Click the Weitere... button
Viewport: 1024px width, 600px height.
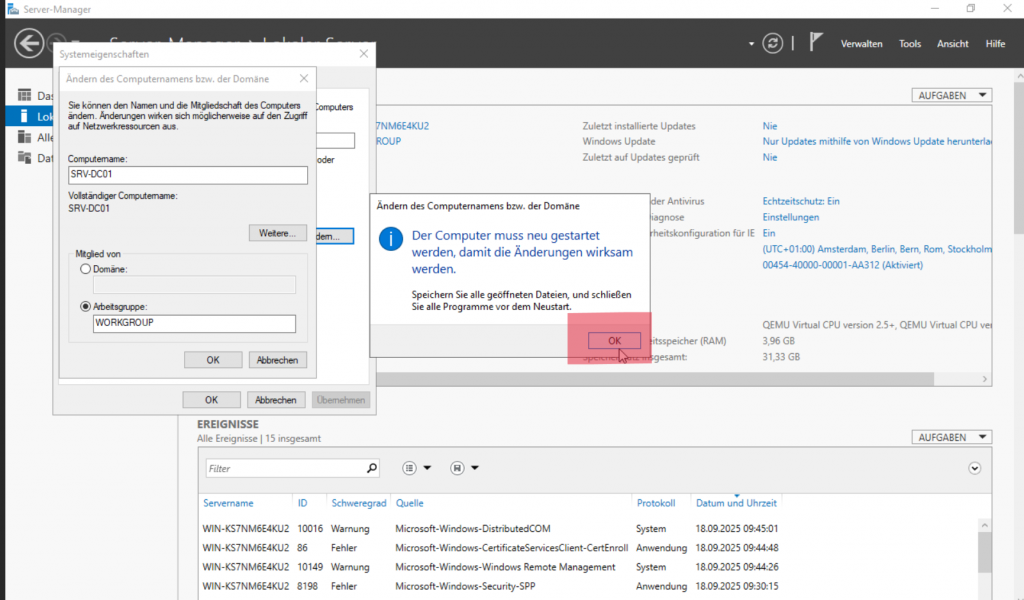pos(277,233)
